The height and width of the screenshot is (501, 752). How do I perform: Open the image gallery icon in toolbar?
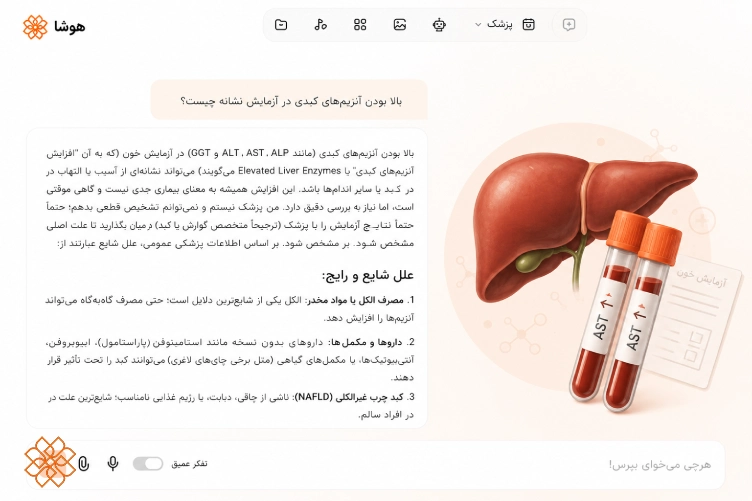click(400, 24)
